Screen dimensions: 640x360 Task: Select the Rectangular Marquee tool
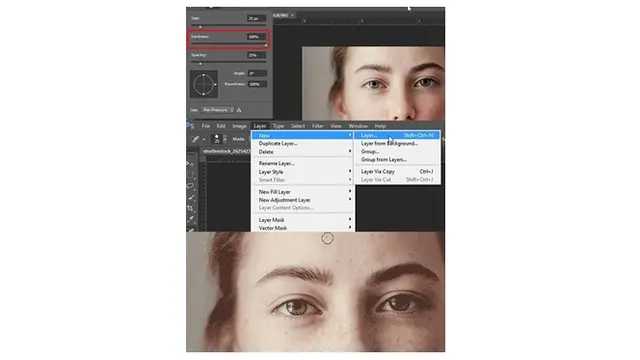(191, 175)
